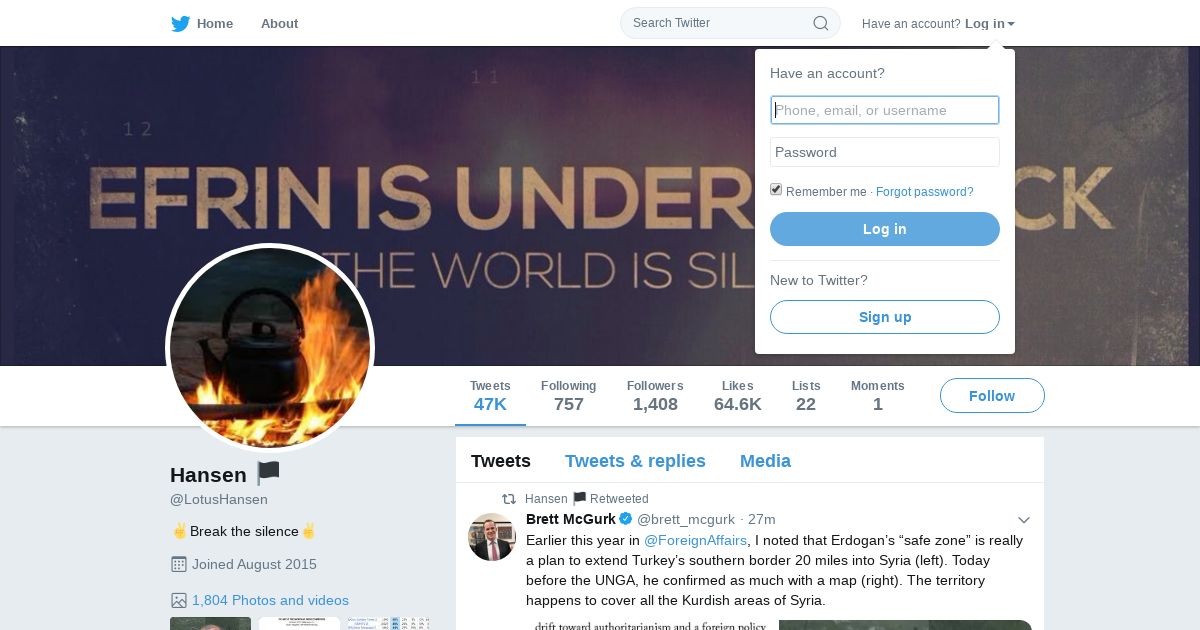Click Brett McGurk's verified badge

pos(626,519)
